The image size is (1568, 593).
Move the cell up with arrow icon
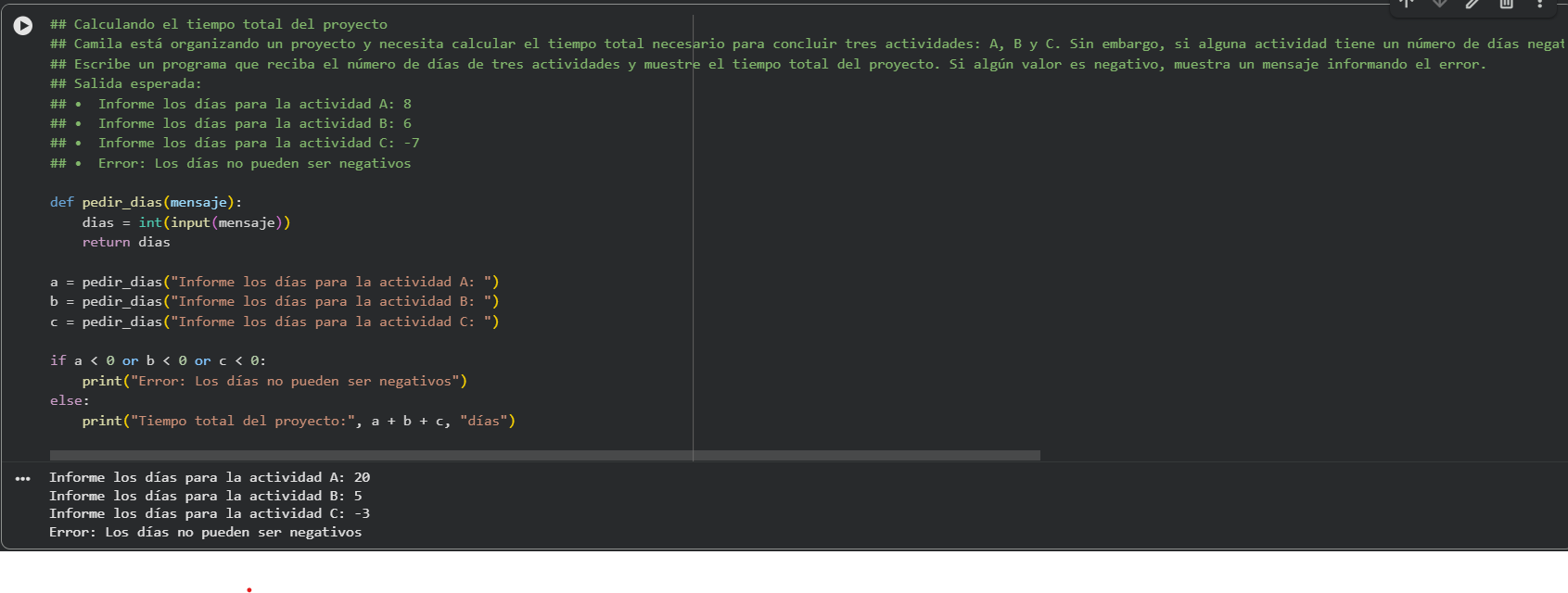[x=1407, y=3]
